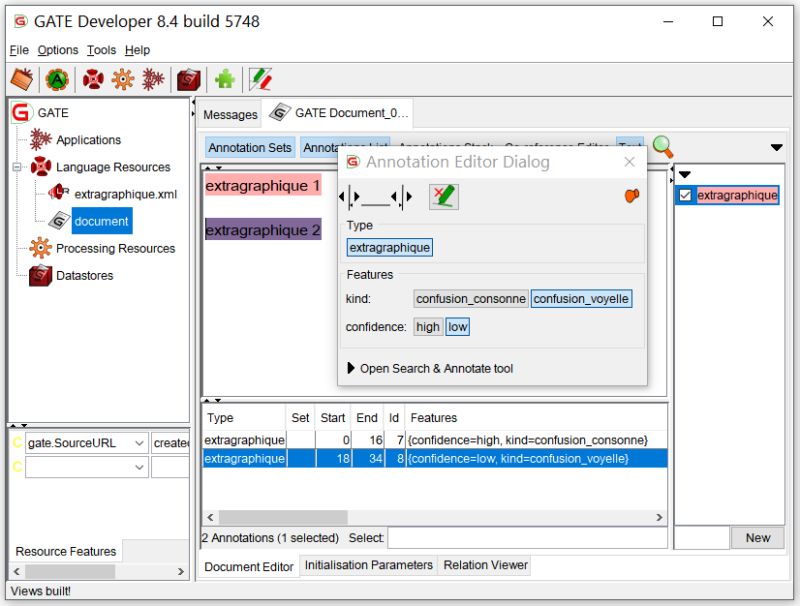
Task: Open the Help menu
Action: click(137, 50)
